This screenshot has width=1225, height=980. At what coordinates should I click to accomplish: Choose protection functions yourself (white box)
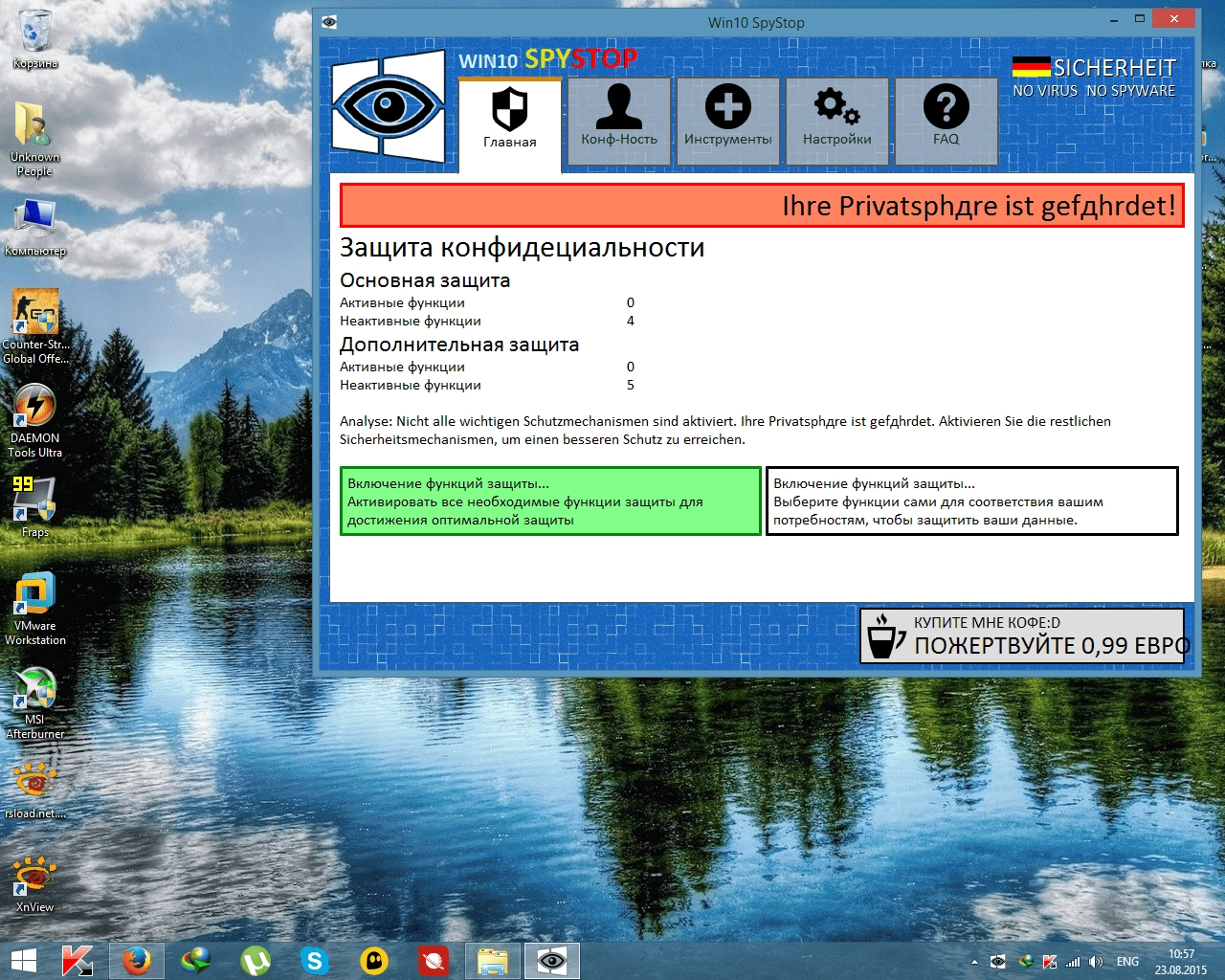pos(972,501)
